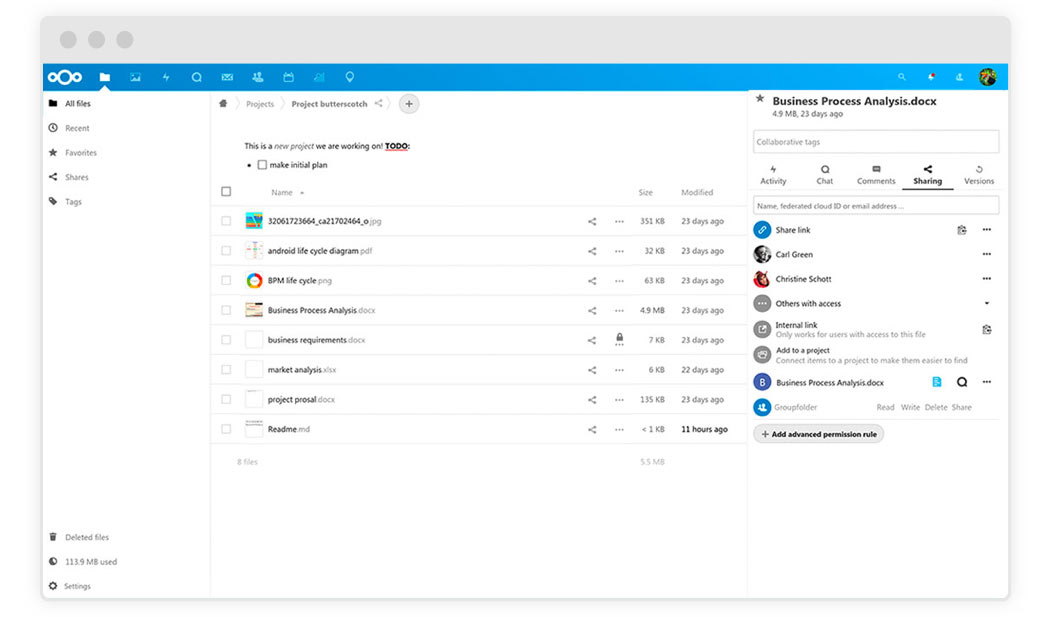
Task: Open the three-dot menu on the project's Business Process Analysis.docx row
Action: (987, 382)
